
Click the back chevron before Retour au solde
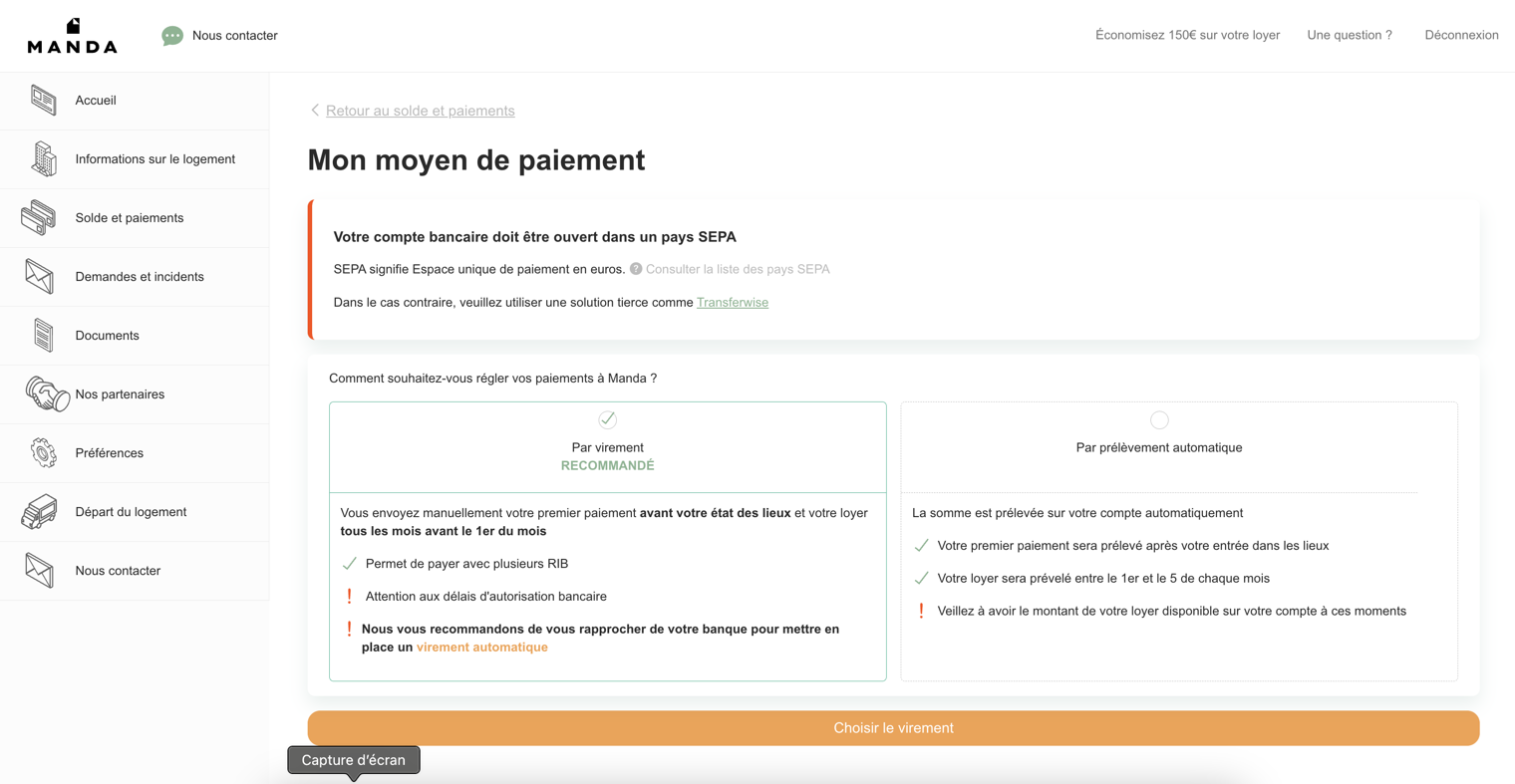(315, 111)
